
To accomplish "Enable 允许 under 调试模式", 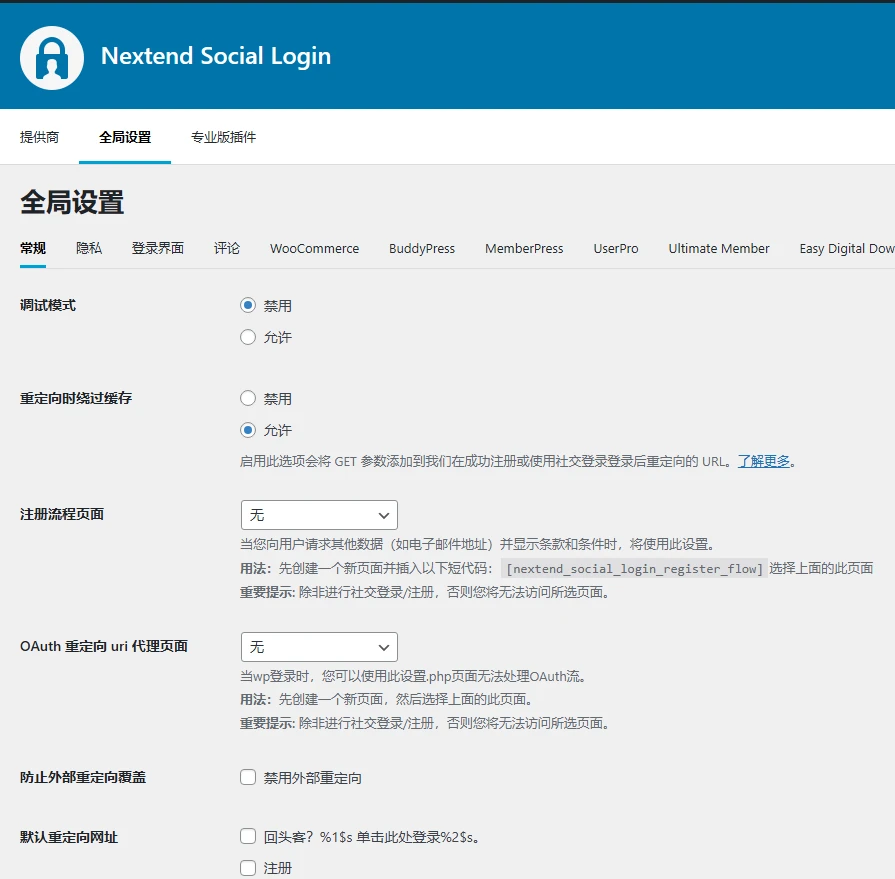I will pos(247,337).
